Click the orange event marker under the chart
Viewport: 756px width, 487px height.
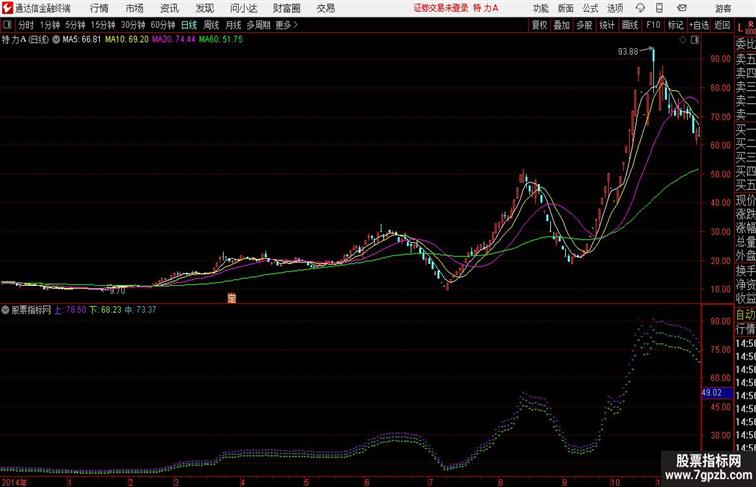point(231,298)
